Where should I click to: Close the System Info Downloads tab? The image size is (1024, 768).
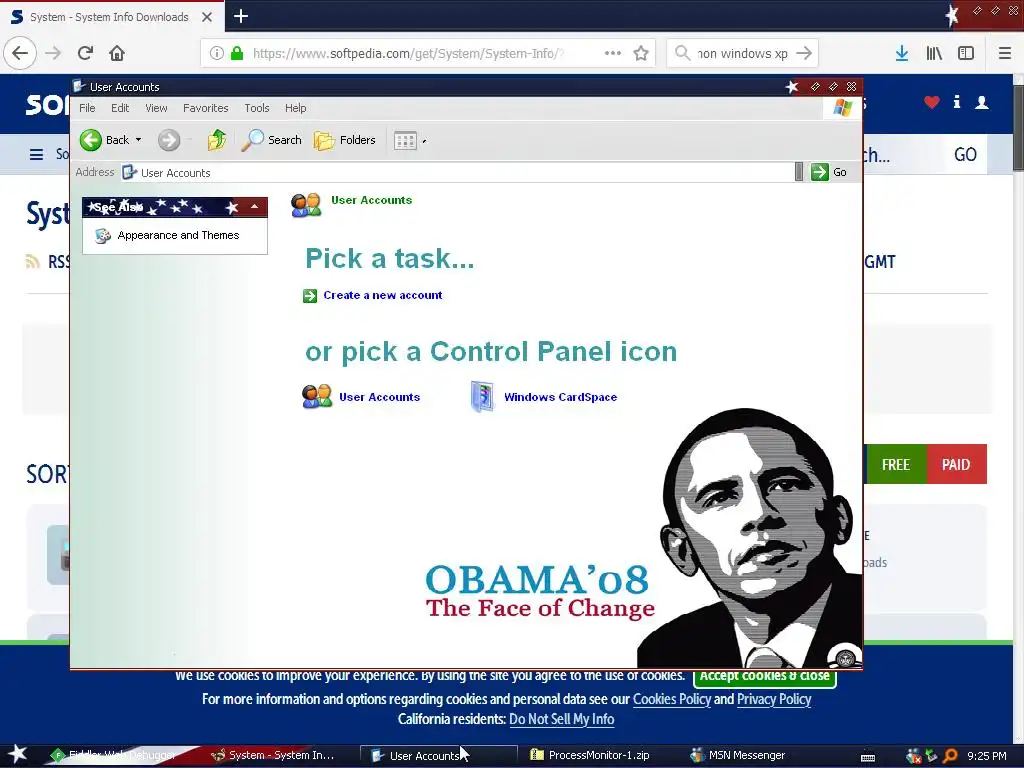click(x=207, y=17)
